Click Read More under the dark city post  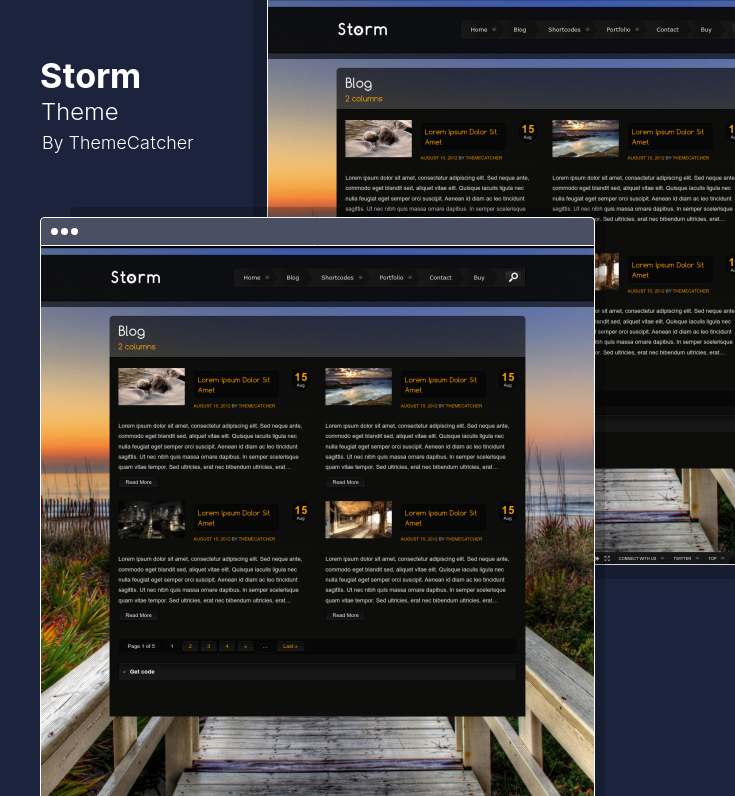[139, 615]
